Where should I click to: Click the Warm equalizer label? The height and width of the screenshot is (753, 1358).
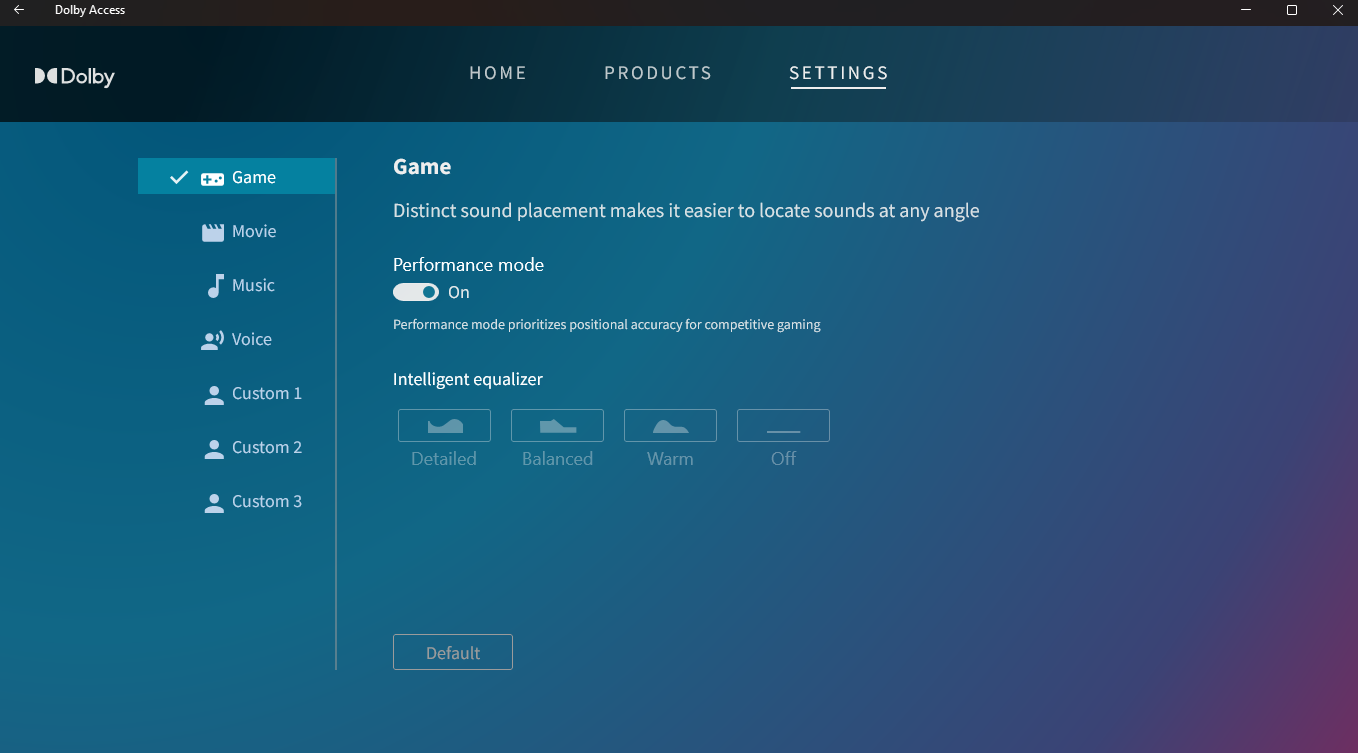670,459
